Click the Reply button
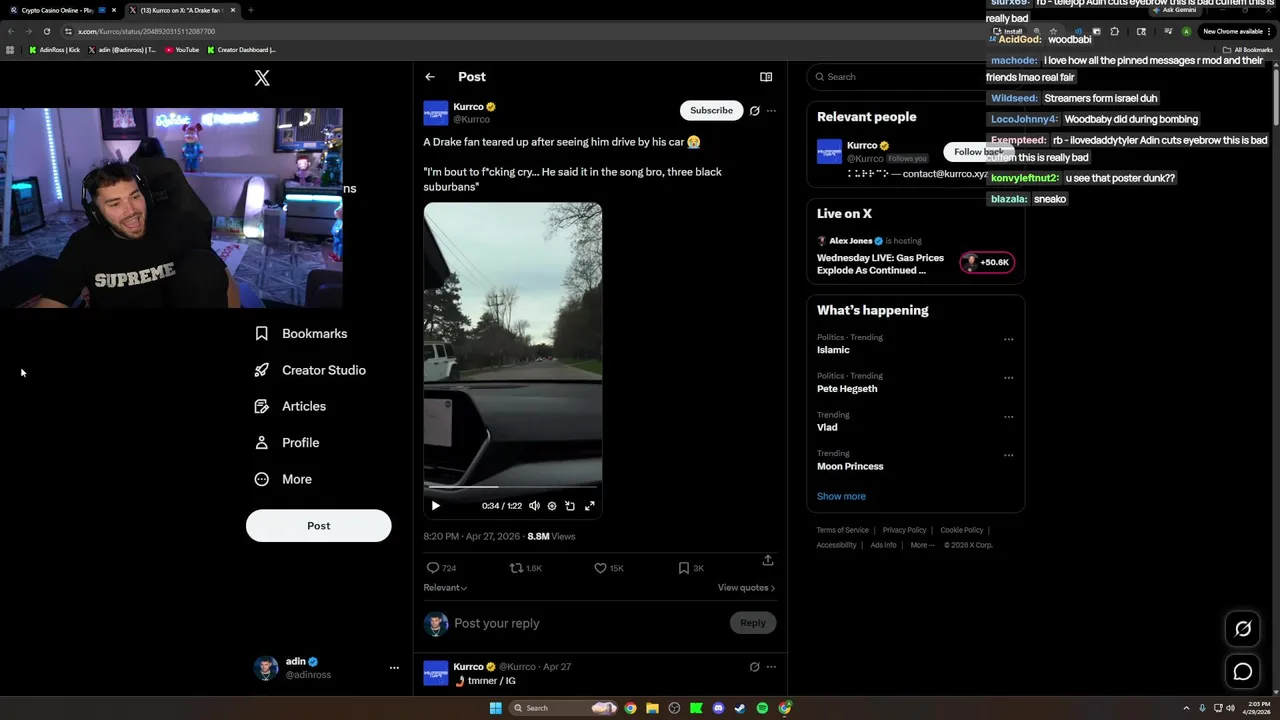 tap(753, 623)
